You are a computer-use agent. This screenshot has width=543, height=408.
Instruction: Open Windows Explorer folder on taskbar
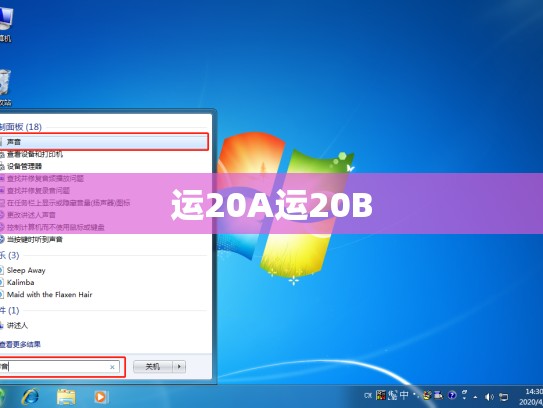(x=66, y=397)
